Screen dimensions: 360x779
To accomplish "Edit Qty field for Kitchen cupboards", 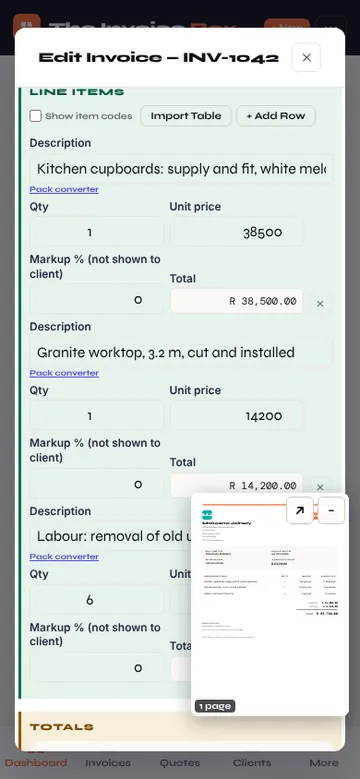I will tap(96, 232).
